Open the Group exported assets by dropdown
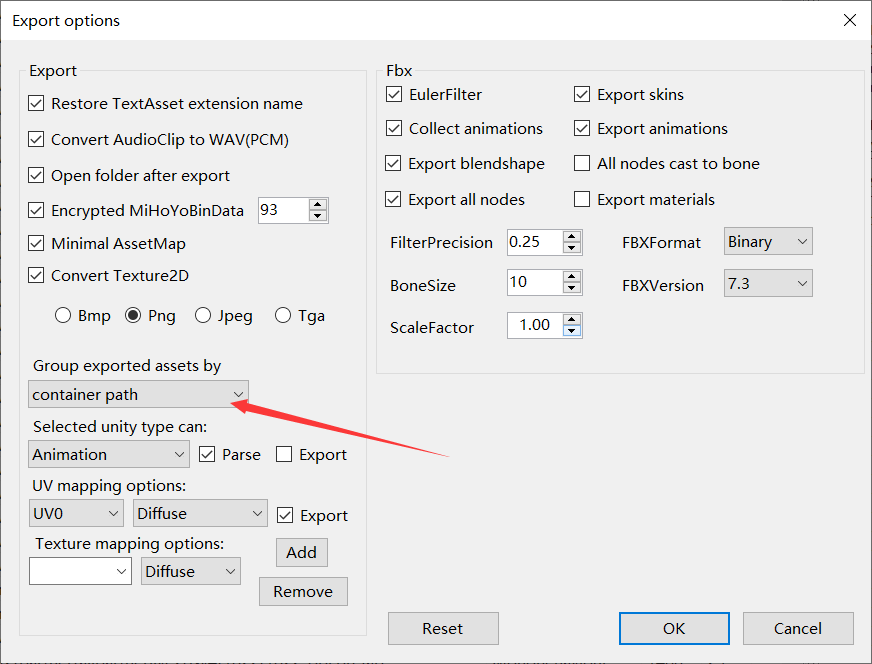872x664 pixels. [138, 394]
